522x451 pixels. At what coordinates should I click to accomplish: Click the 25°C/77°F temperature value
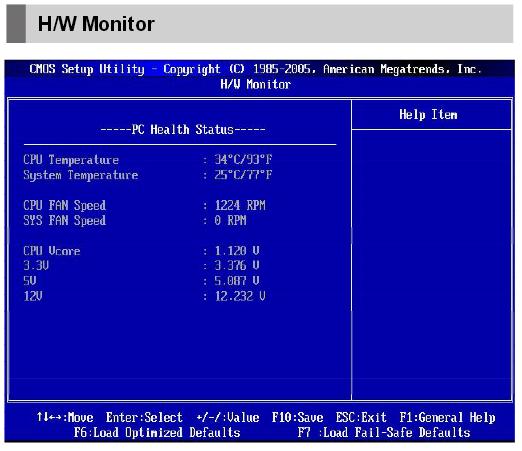point(243,175)
